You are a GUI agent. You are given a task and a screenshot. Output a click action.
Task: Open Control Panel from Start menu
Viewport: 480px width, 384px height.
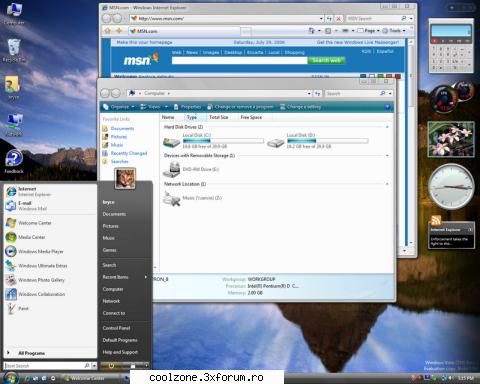click(x=116, y=328)
